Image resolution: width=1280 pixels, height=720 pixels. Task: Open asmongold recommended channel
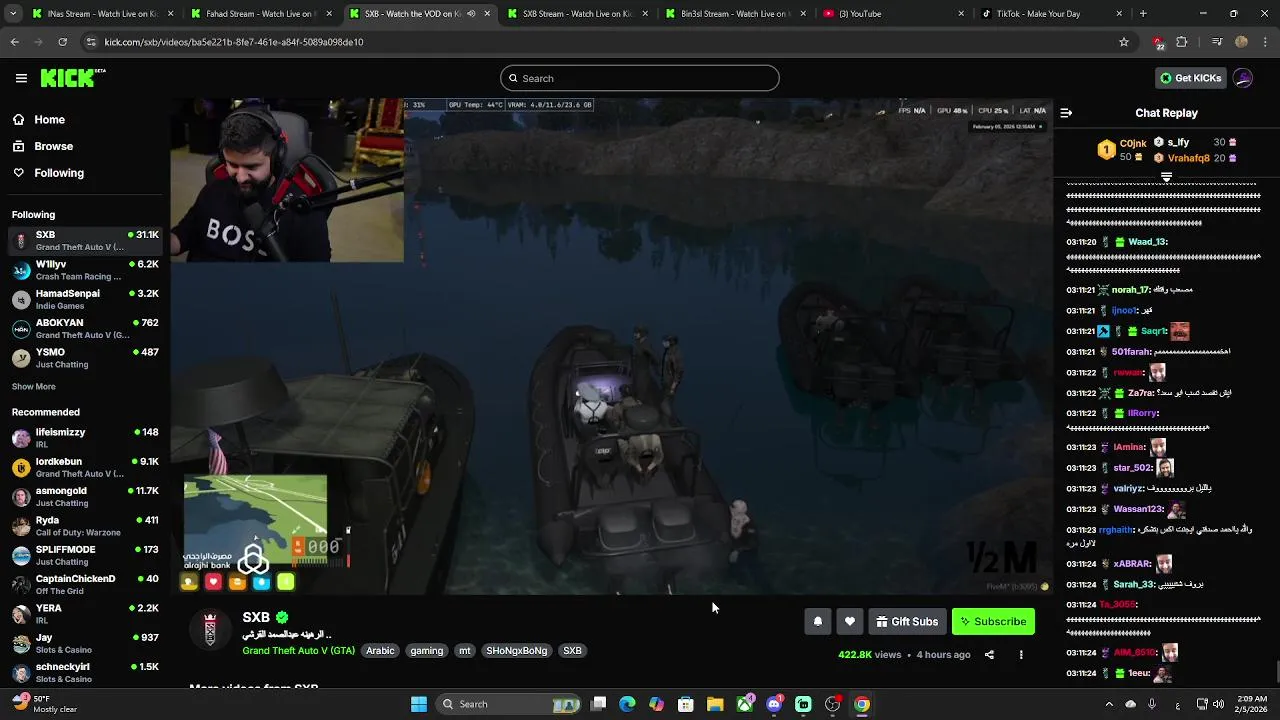[x=85, y=496]
